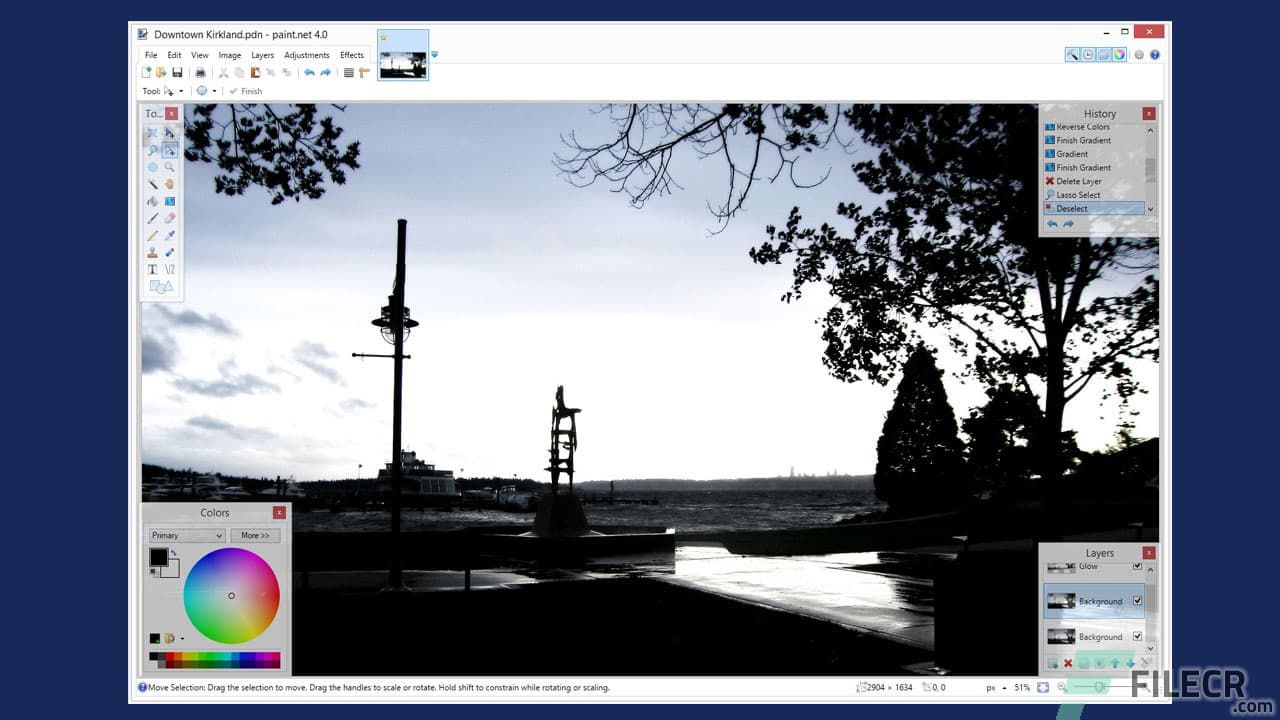Image resolution: width=1280 pixels, height=720 pixels.
Task: Open the Effects menu
Action: click(352, 55)
